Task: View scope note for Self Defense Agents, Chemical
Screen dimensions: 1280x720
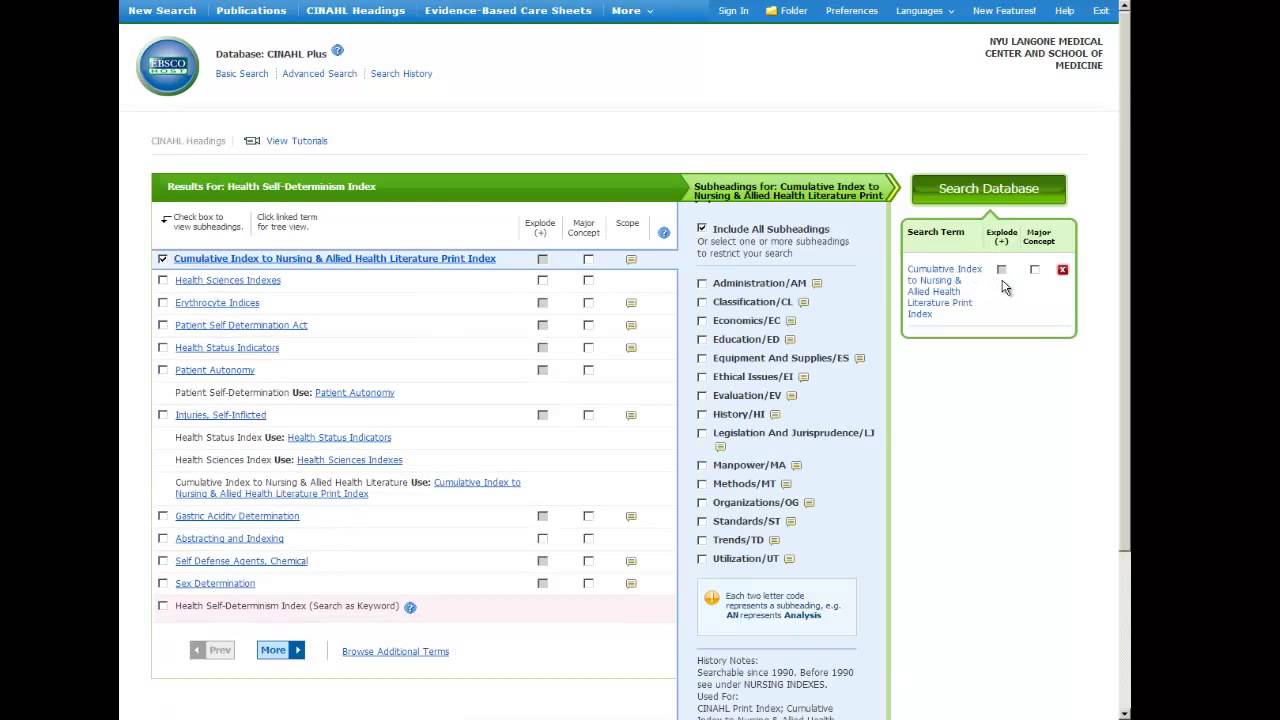Action: pos(631,561)
